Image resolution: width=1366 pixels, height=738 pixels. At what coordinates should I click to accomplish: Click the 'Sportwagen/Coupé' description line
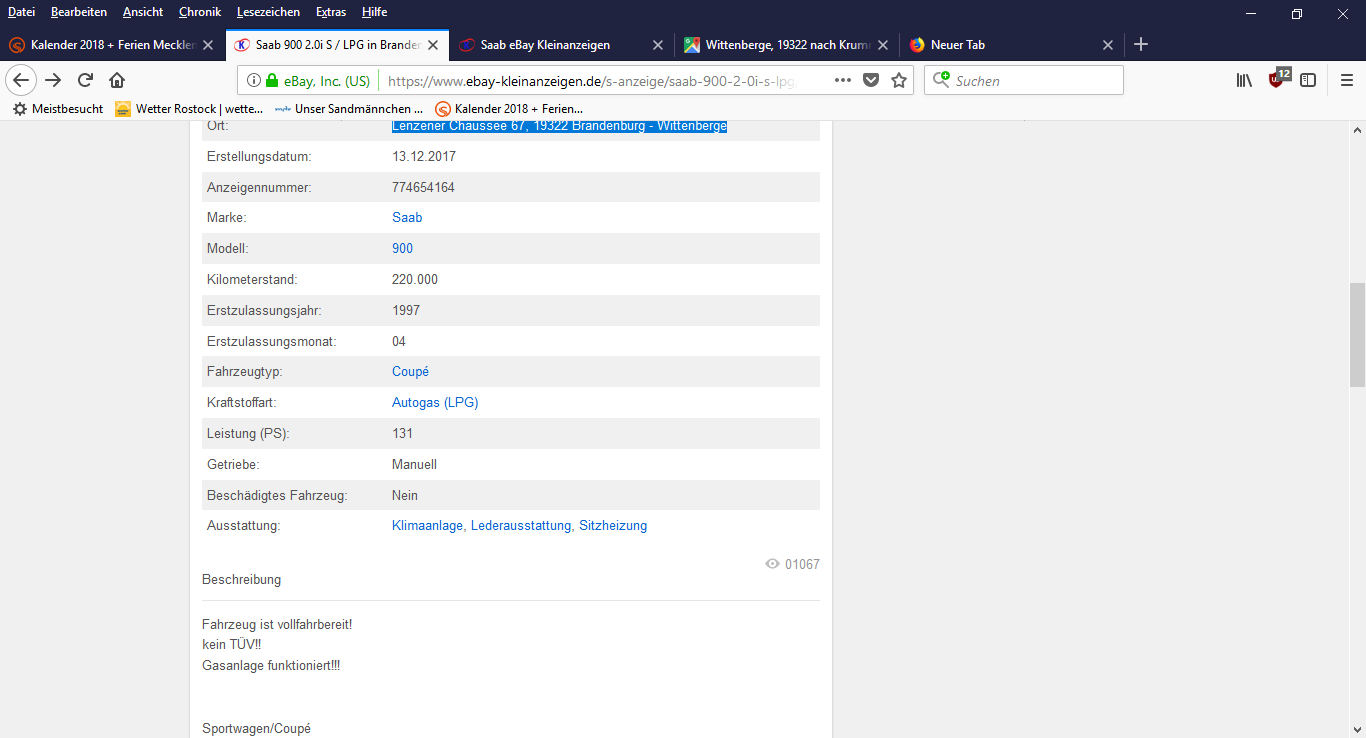(x=256, y=729)
